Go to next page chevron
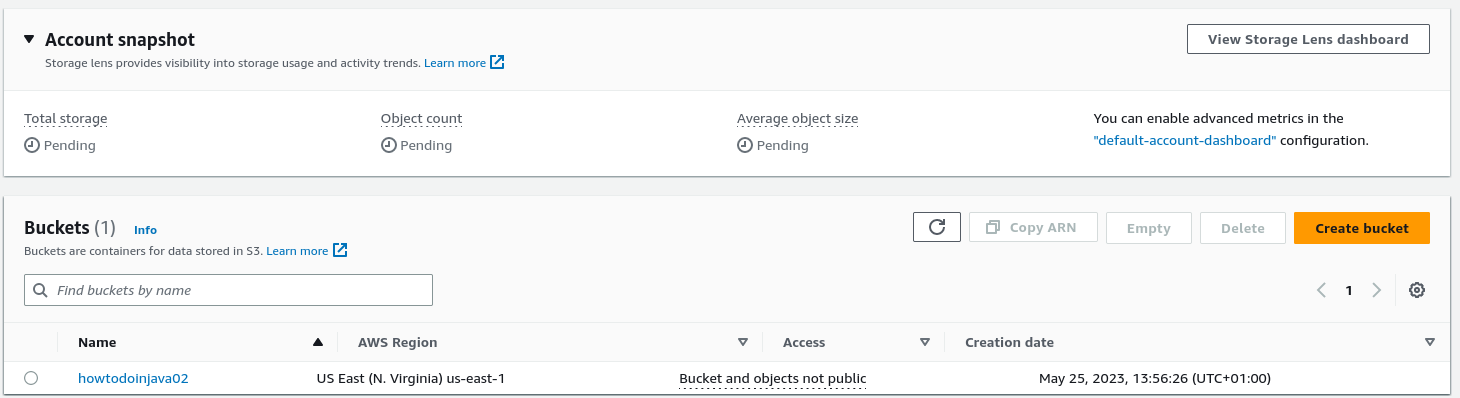1460x398 pixels. click(x=1377, y=290)
